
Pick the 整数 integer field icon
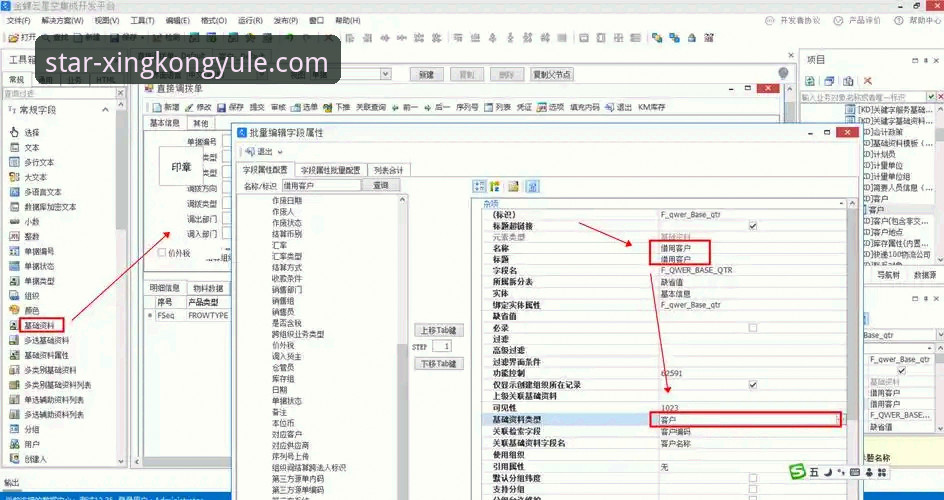[x=14, y=236]
